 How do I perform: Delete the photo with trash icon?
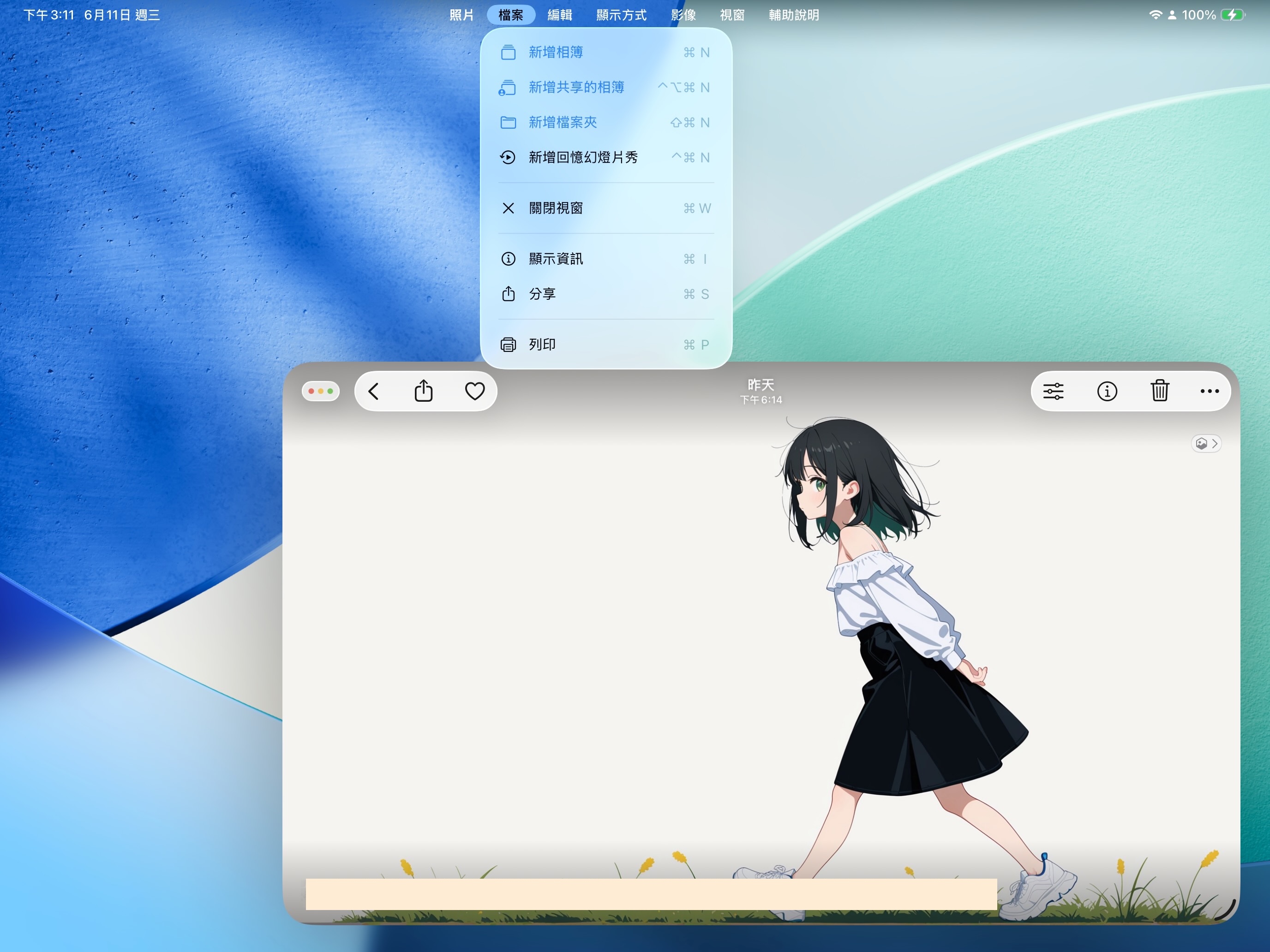(x=1160, y=391)
